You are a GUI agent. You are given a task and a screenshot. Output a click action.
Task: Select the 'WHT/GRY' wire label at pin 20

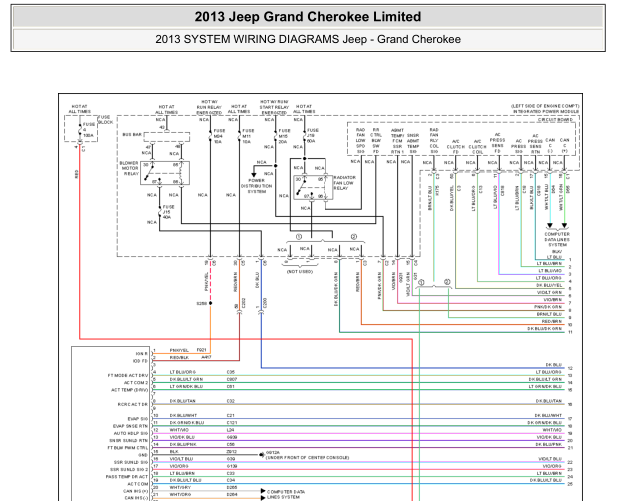180,487
